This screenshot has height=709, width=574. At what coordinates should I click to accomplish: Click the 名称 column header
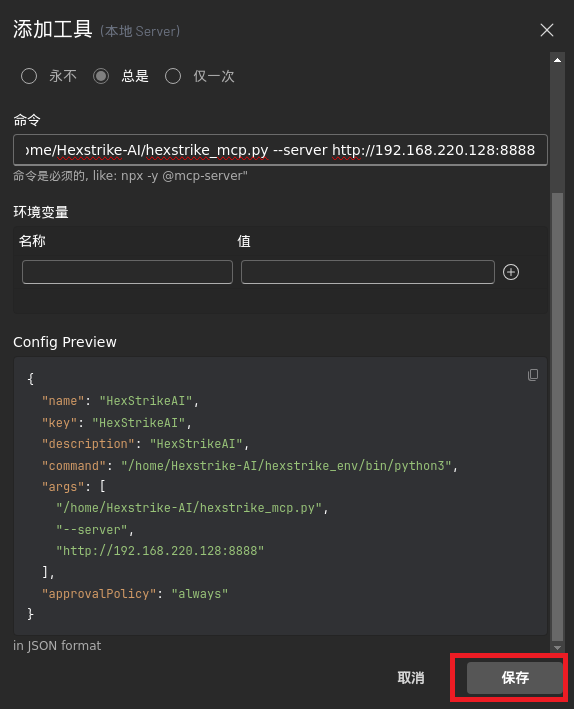(32, 241)
